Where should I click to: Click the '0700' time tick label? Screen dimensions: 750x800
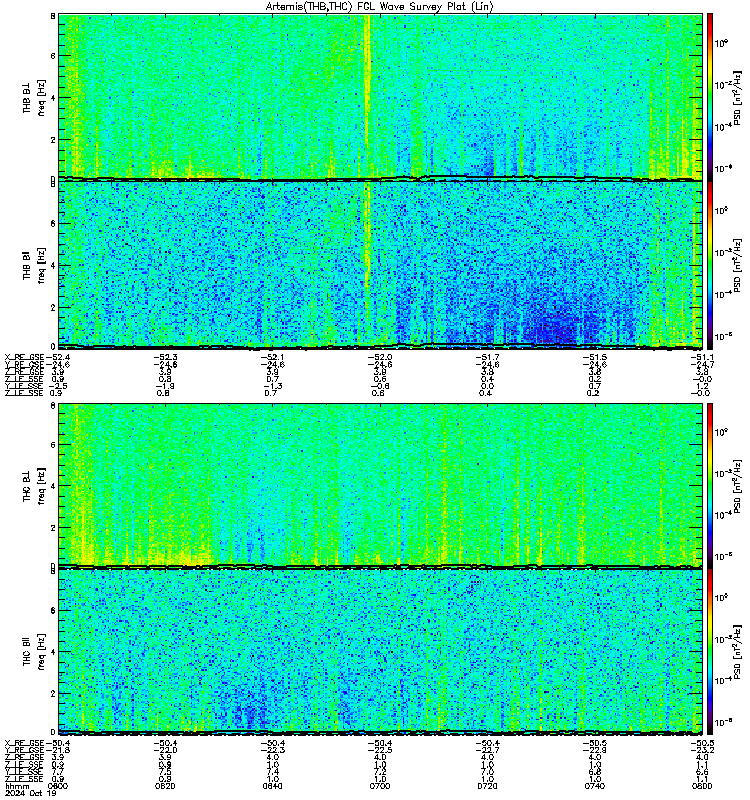tap(380, 786)
